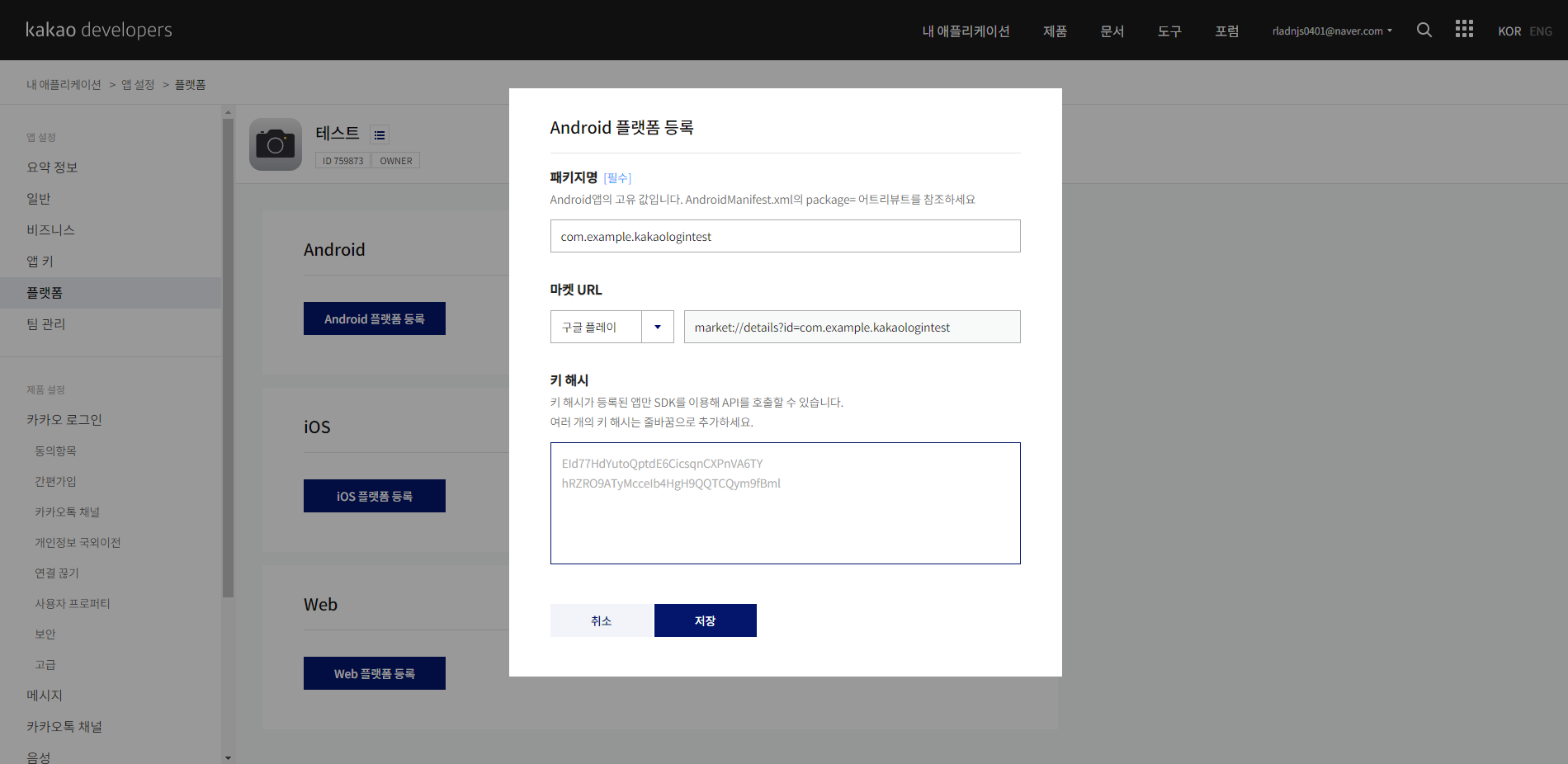Viewport: 1568px width, 764px height.
Task: Switch language to ENG
Action: pyautogui.click(x=1541, y=31)
